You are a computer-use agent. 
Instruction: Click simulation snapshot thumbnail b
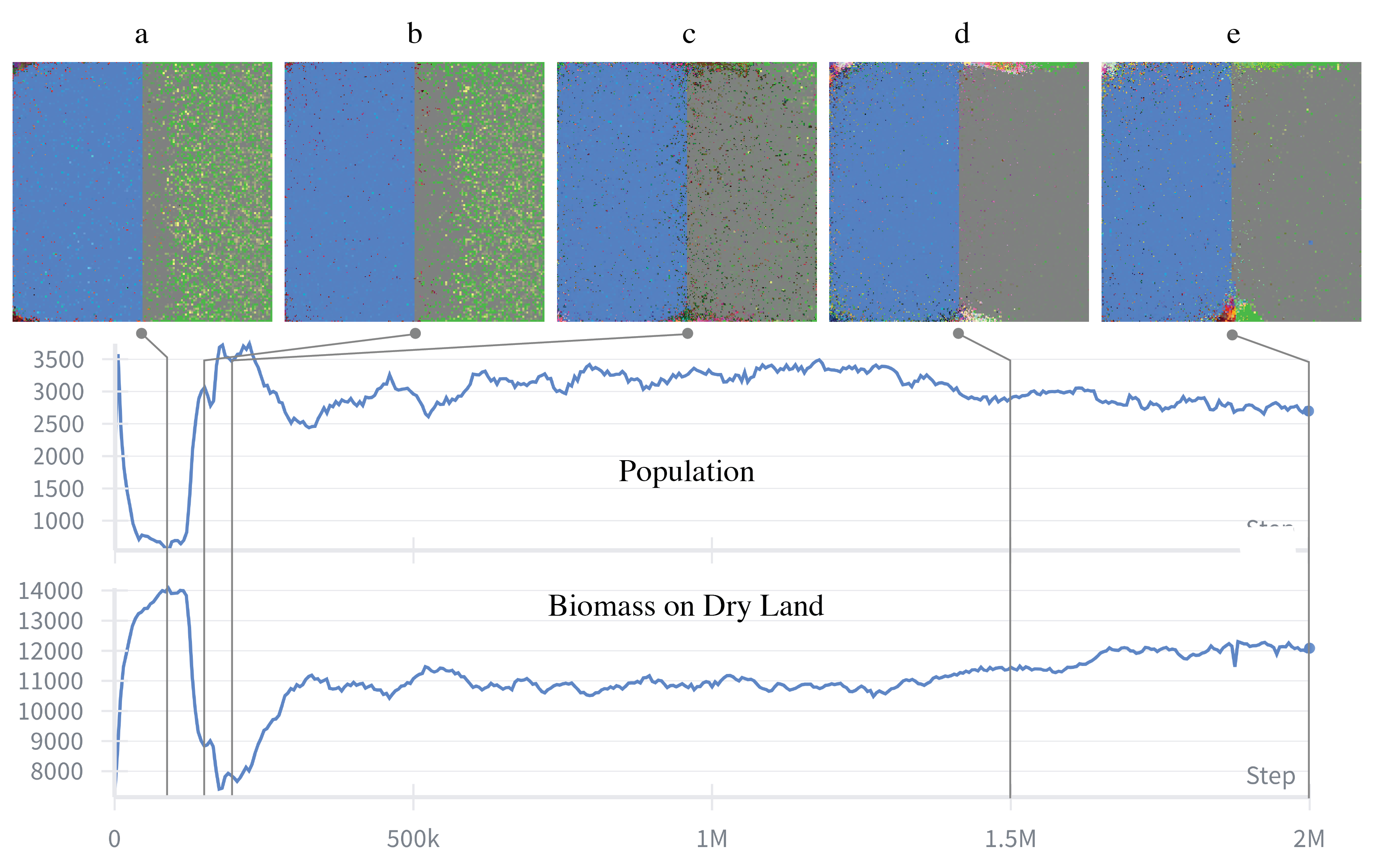(414, 192)
